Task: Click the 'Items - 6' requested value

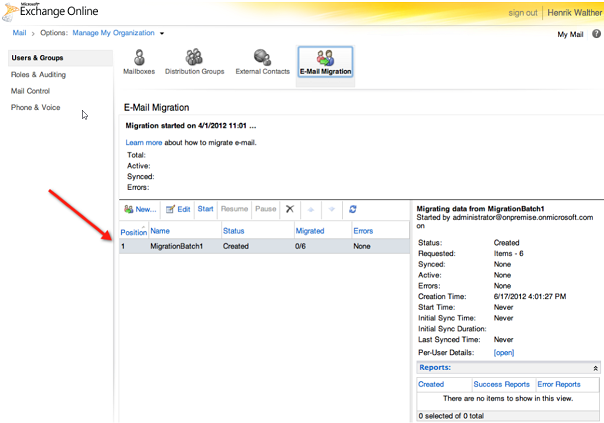Action: point(508,253)
